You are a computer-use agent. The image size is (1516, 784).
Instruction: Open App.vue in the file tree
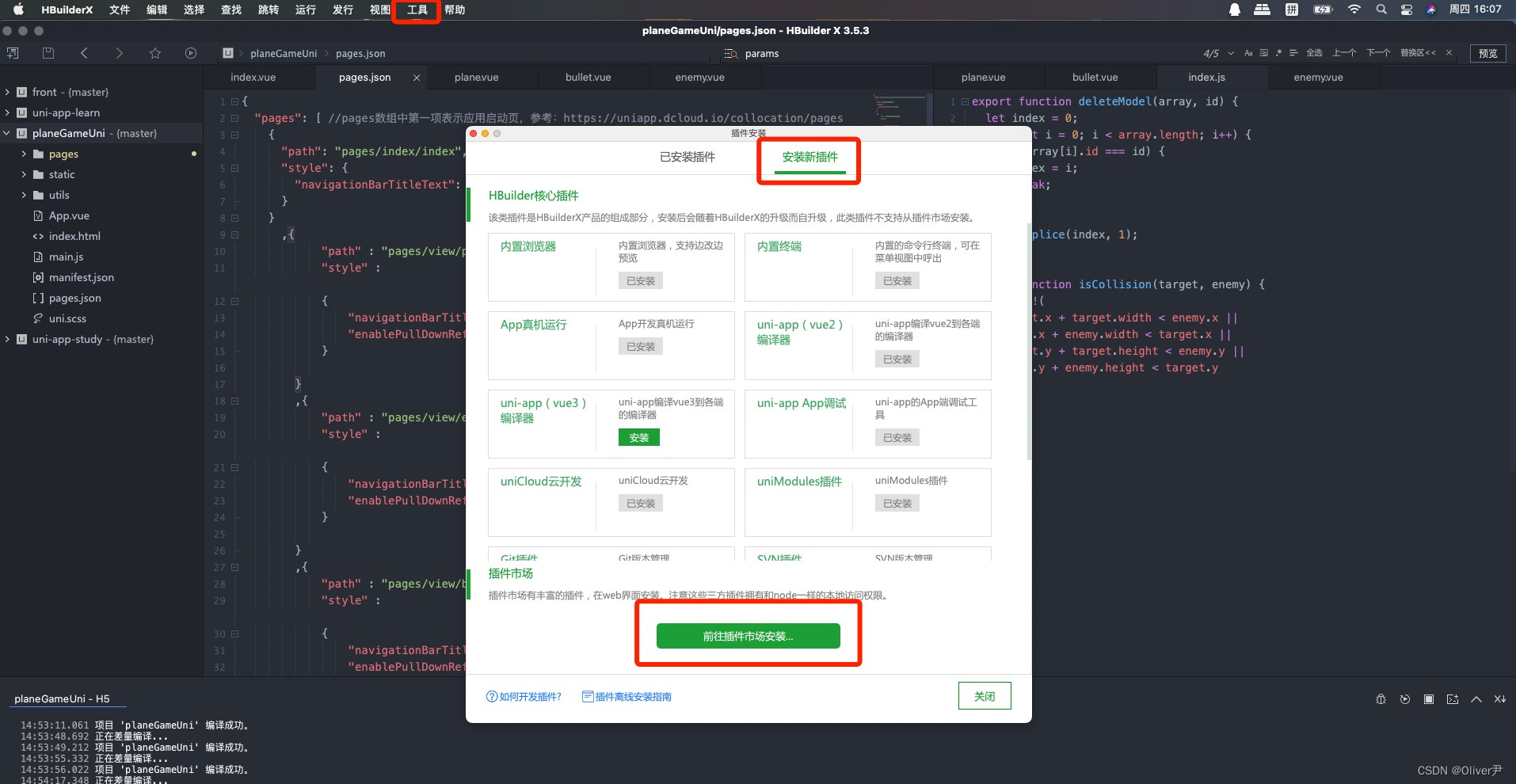coord(69,215)
